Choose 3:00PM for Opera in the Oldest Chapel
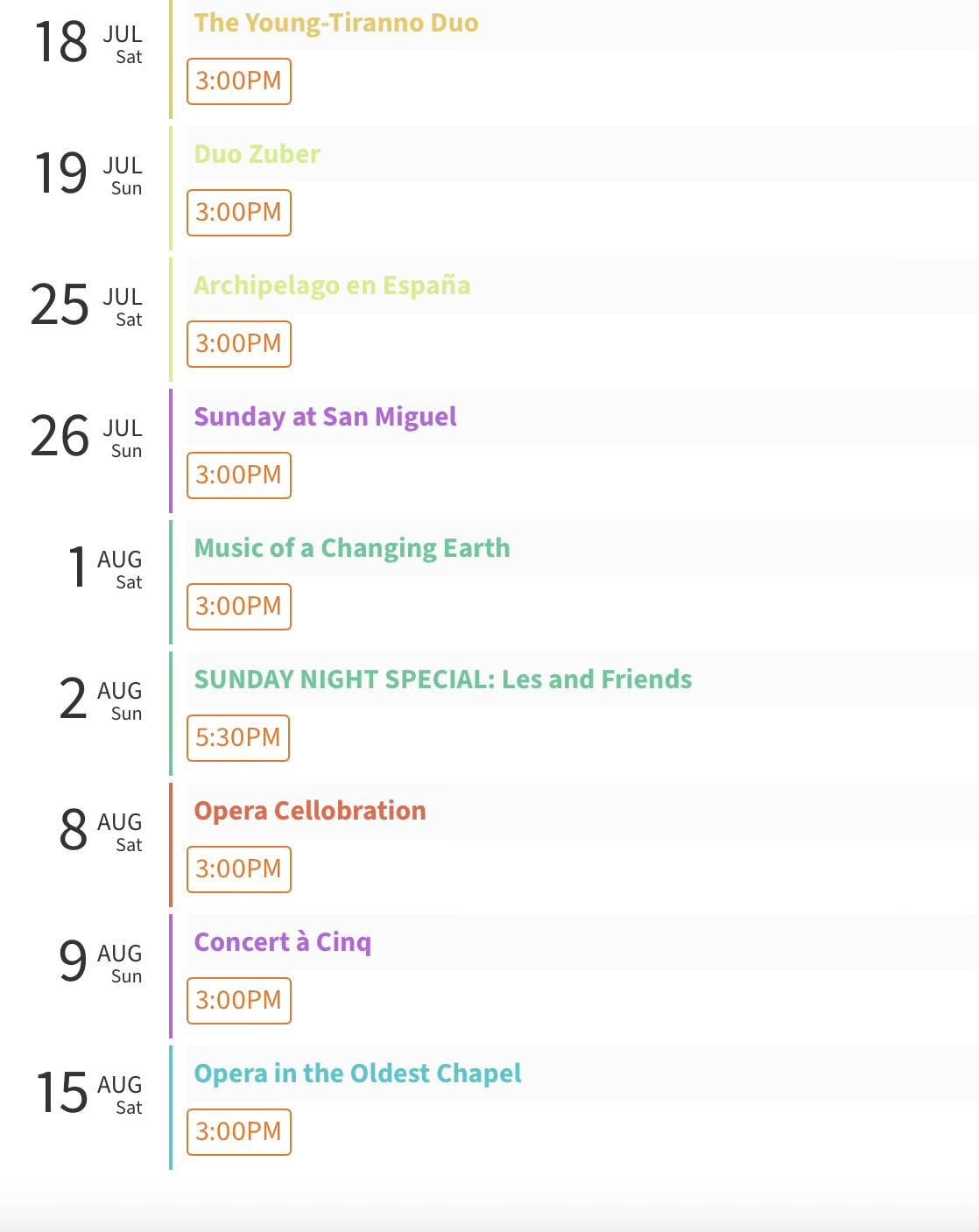Viewport: 979px width, 1232px height. click(x=239, y=1132)
